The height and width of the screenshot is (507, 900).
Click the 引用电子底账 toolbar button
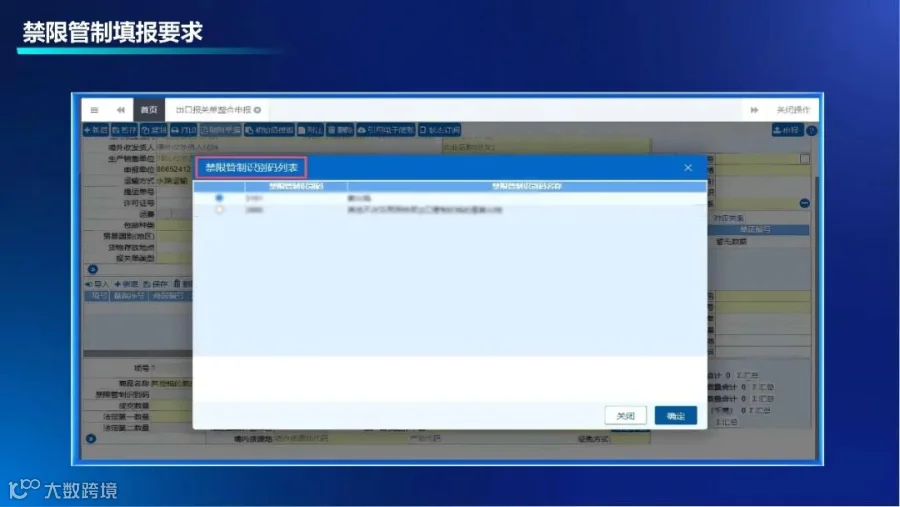pos(386,130)
